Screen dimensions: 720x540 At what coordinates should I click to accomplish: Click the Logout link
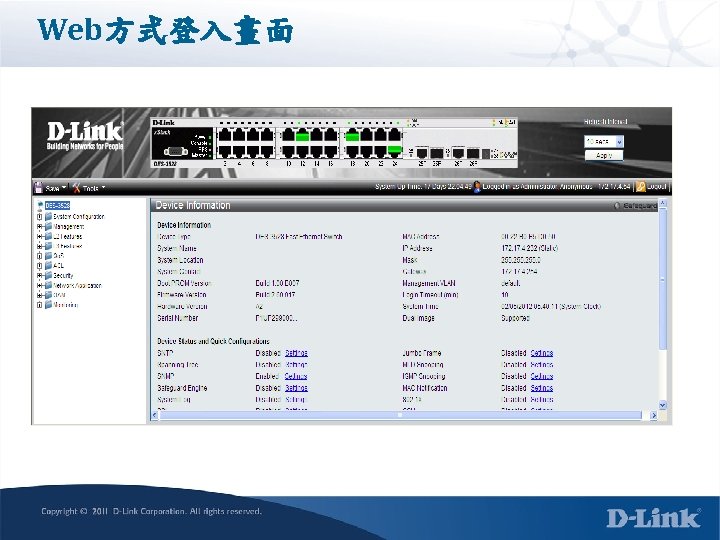pos(657,186)
